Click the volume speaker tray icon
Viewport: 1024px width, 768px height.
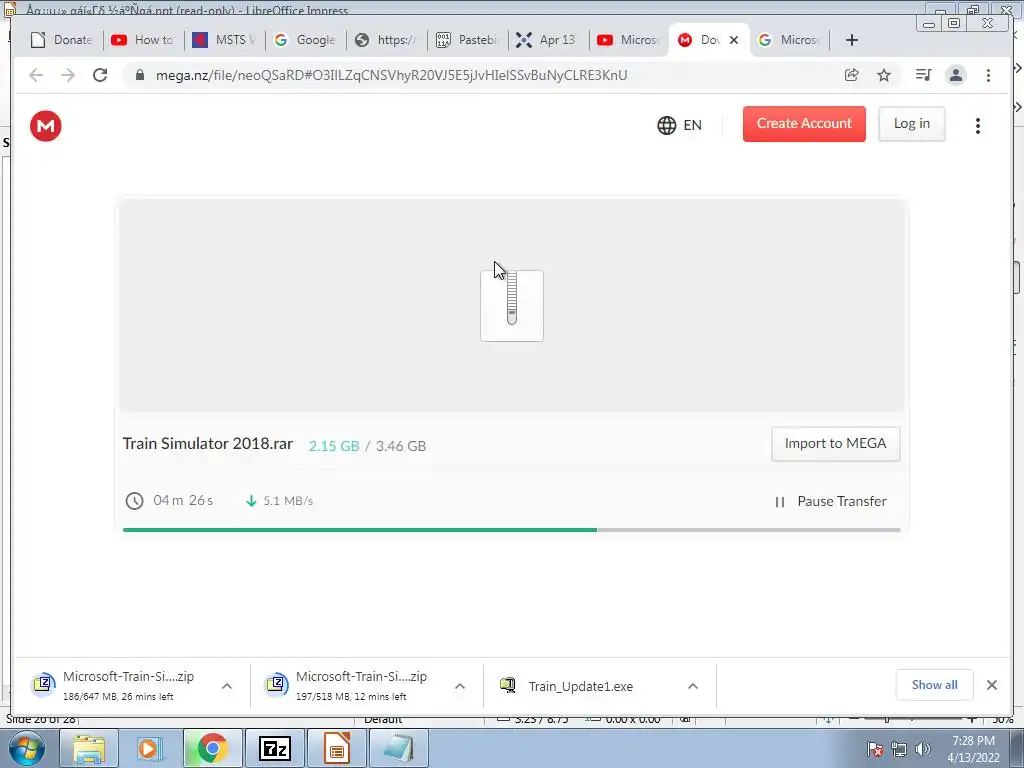click(923, 749)
